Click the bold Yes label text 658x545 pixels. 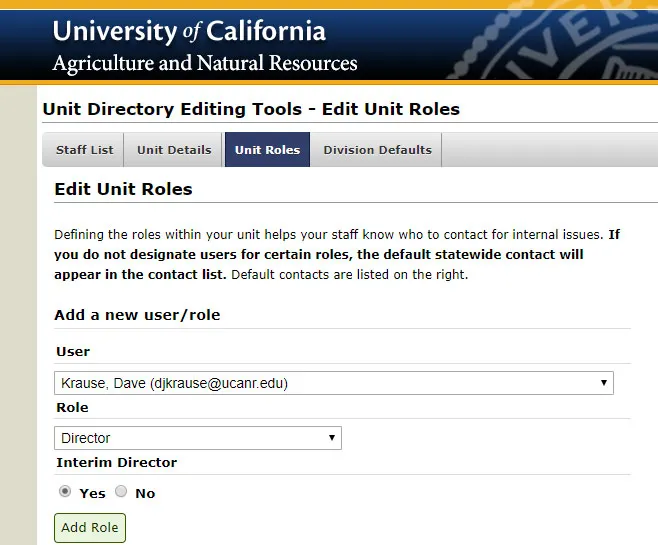(92, 493)
